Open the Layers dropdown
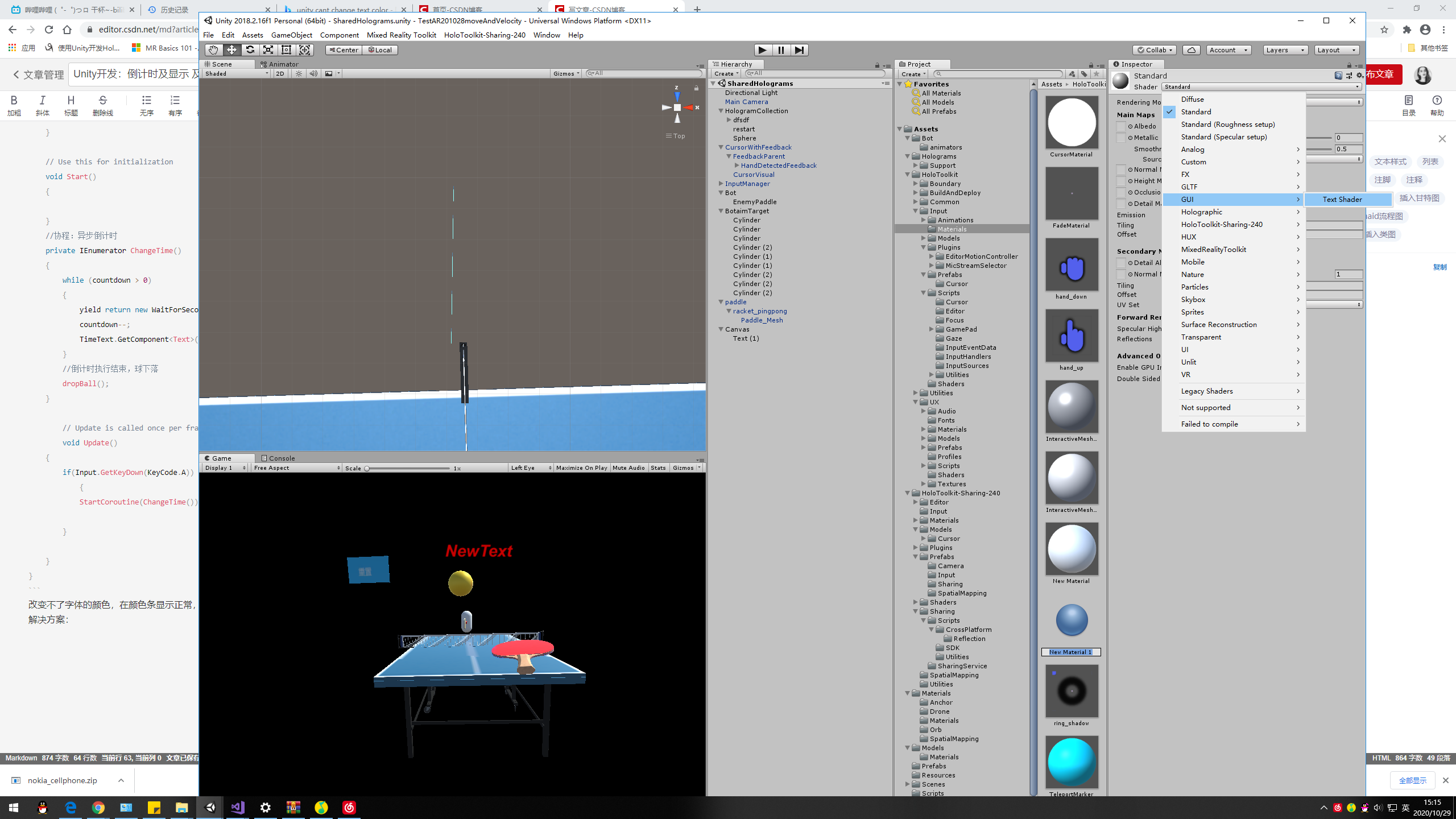 [1285, 50]
